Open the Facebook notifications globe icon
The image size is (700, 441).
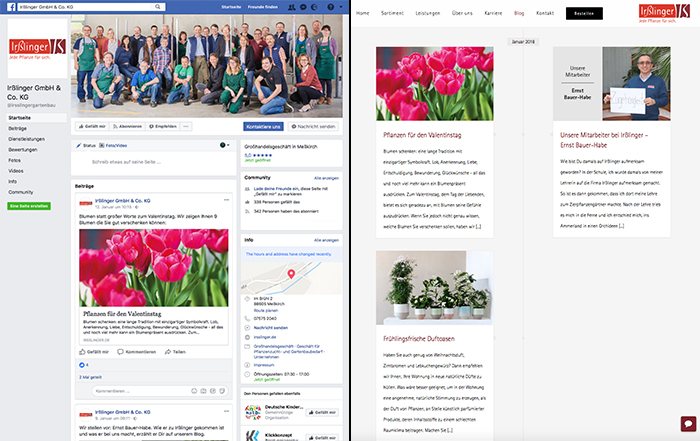click(x=314, y=7)
